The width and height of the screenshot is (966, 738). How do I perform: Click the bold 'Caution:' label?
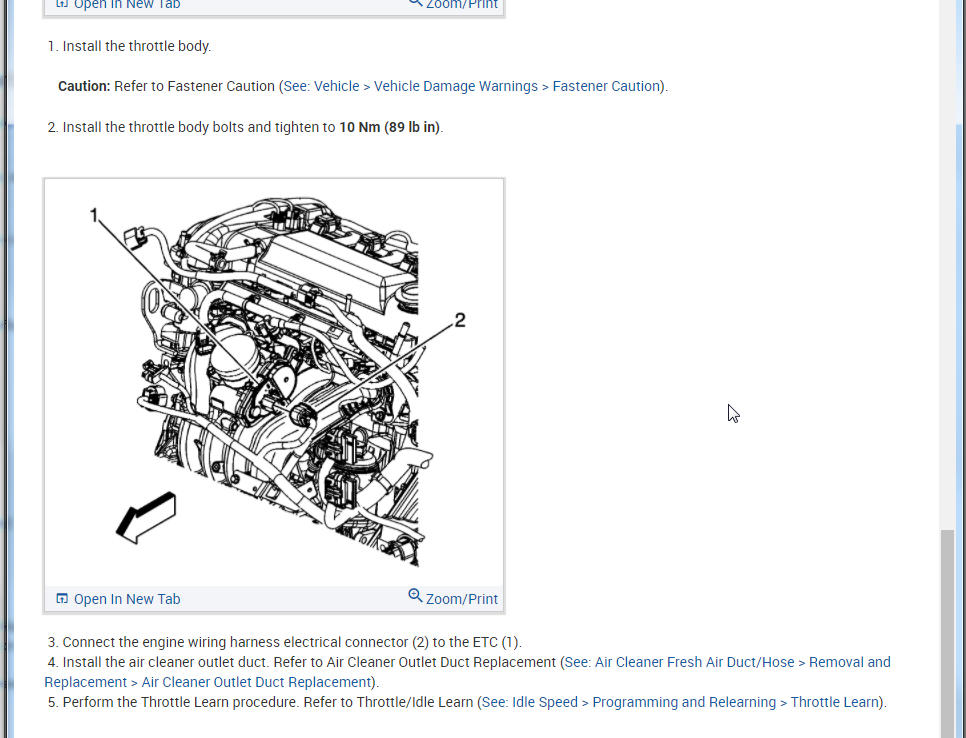coord(84,86)
